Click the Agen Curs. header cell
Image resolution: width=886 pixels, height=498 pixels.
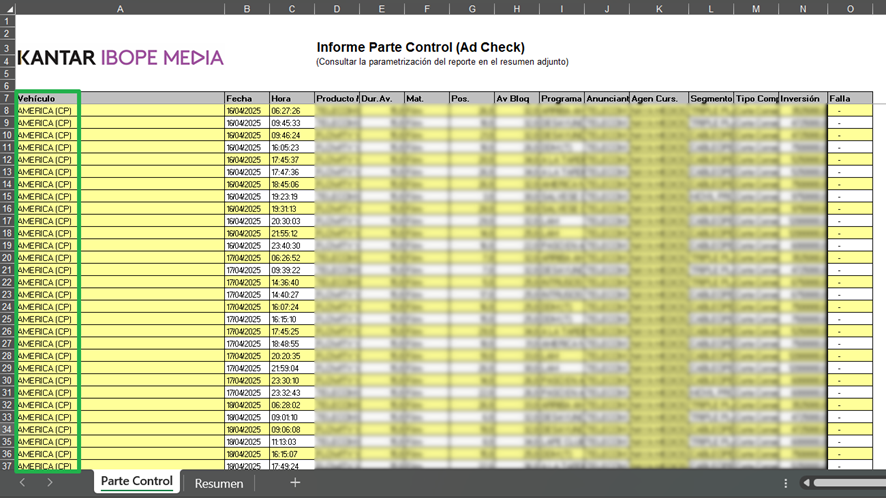[659, 98]
